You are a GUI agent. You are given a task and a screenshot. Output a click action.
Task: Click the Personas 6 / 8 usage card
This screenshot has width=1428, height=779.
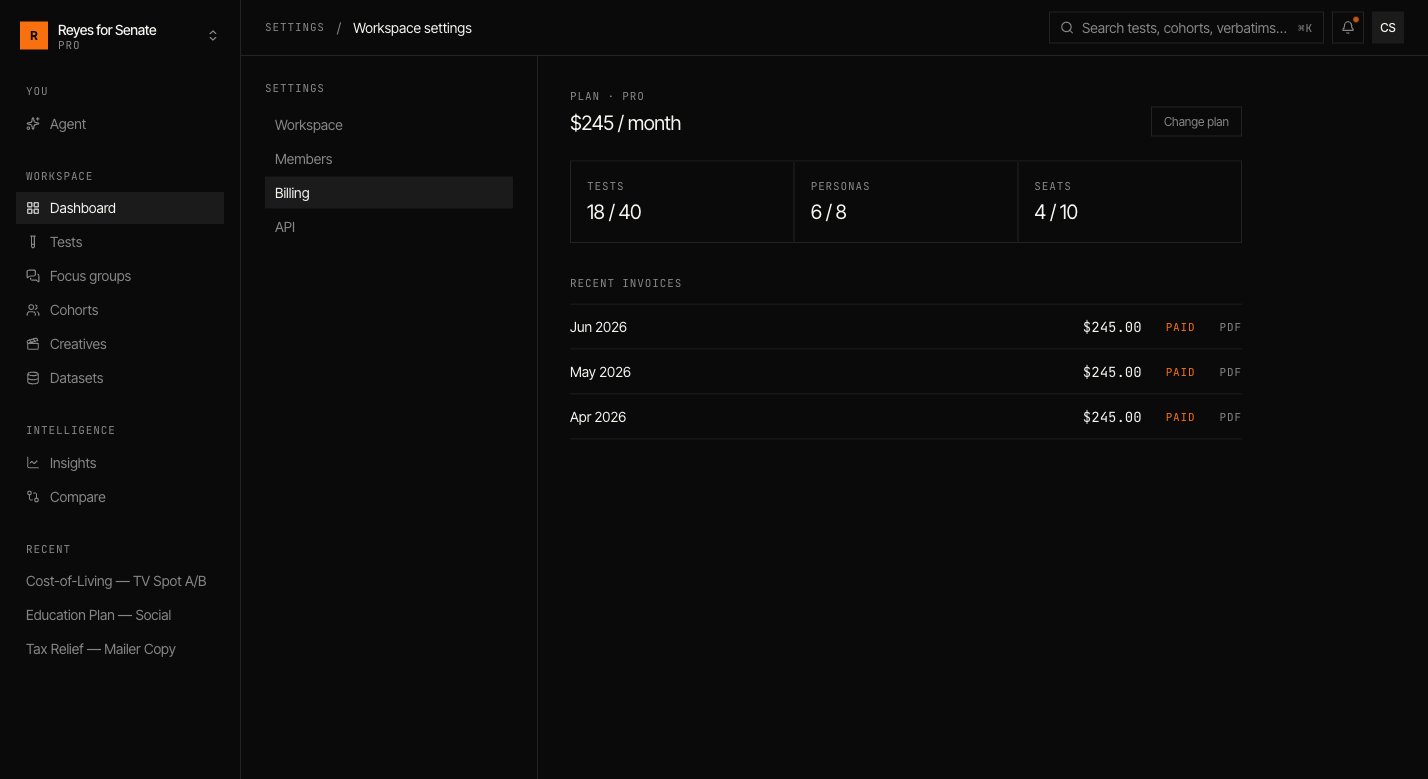[906, 201]
